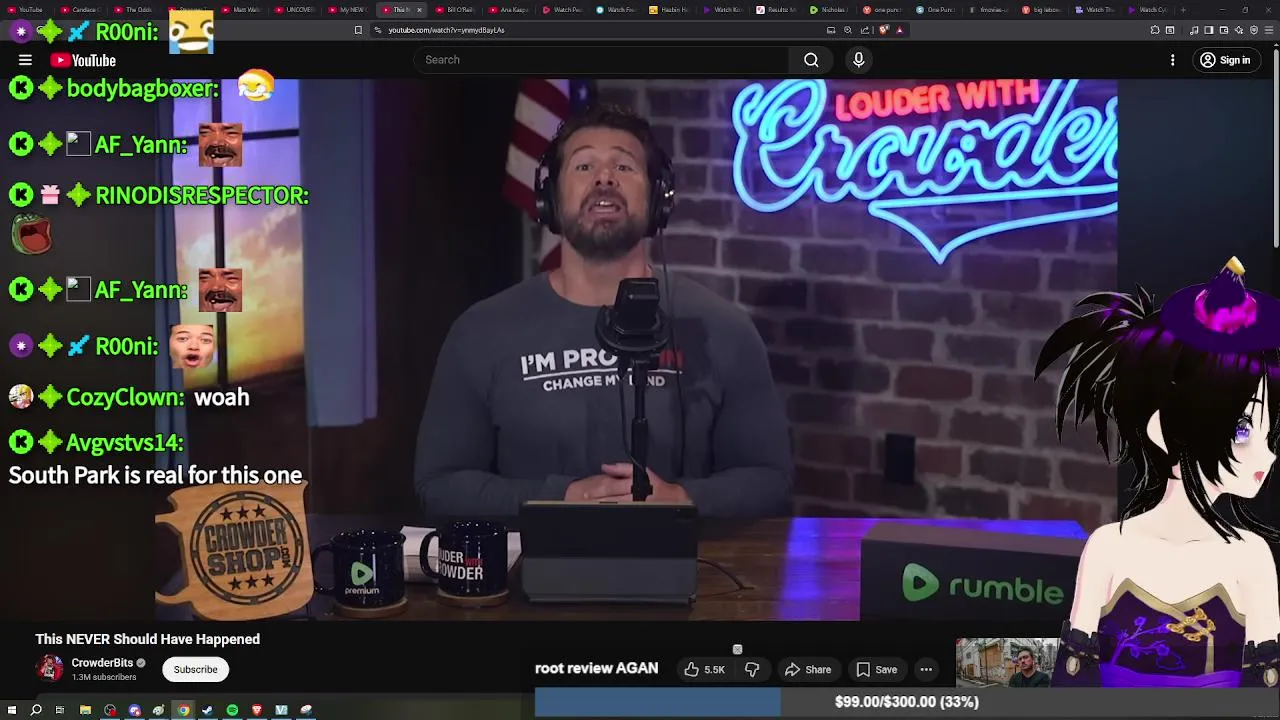The width and height of the screenshot is (1280, 720).
Task: Open Task View on the taskbar
Action: click(x=60, y=710)
